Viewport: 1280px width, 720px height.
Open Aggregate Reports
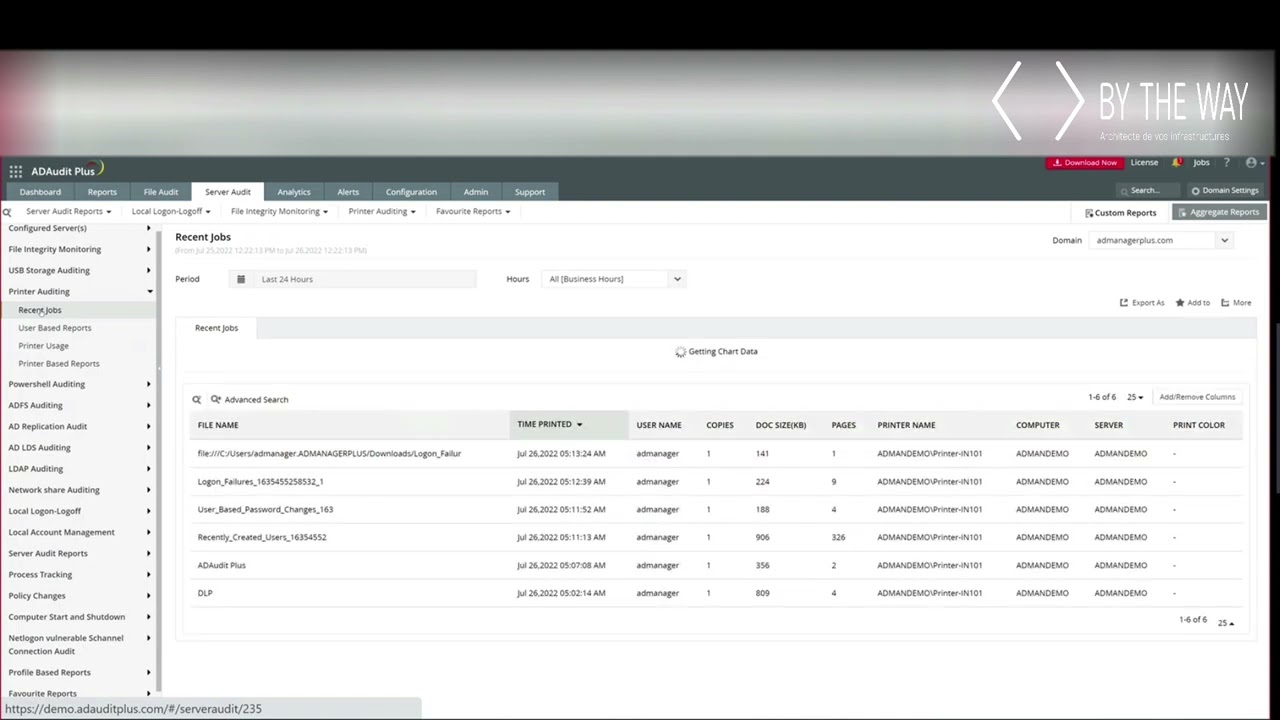(x=1218, y=212)
